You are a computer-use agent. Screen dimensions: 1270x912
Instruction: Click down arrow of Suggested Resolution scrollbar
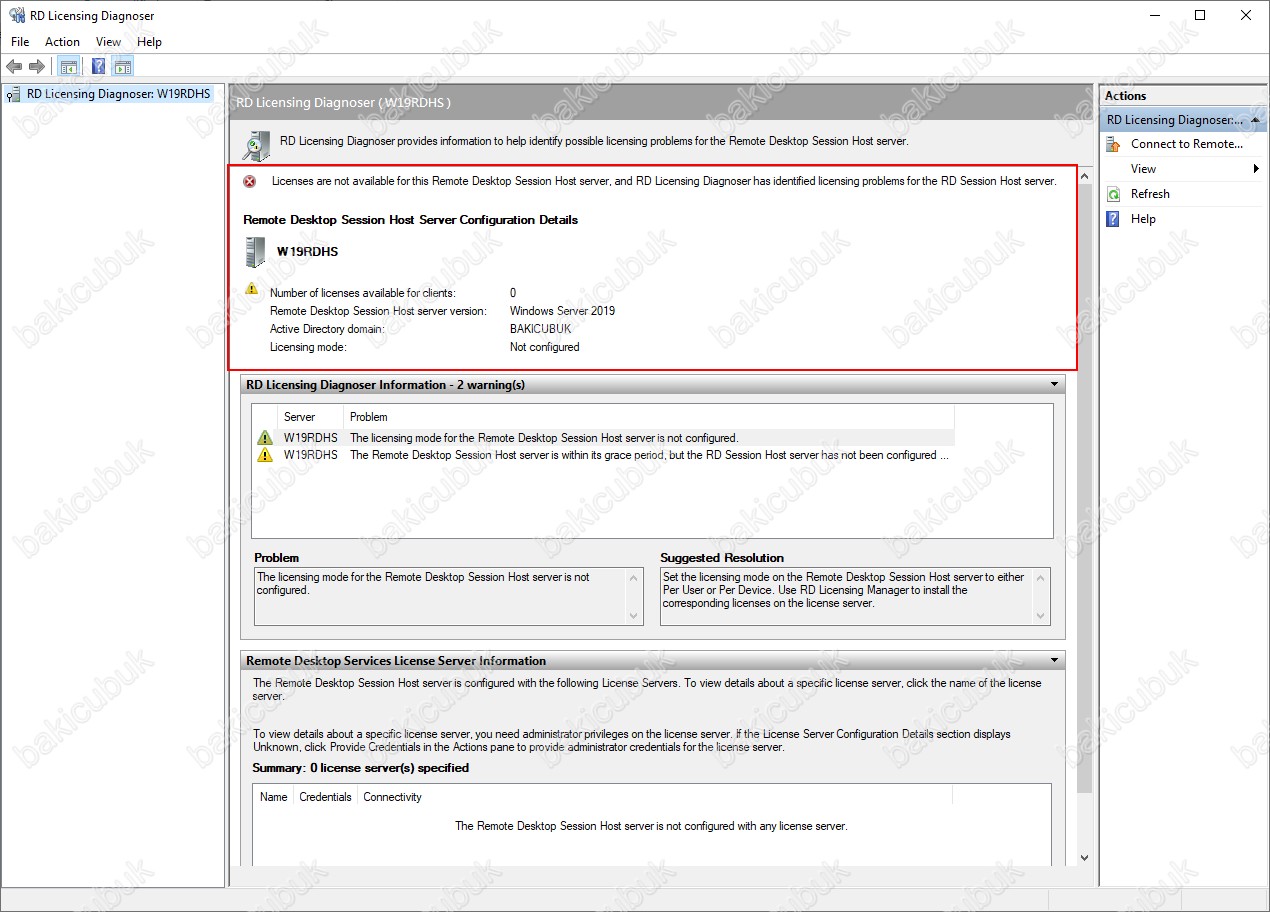(x=1042, y=616)
